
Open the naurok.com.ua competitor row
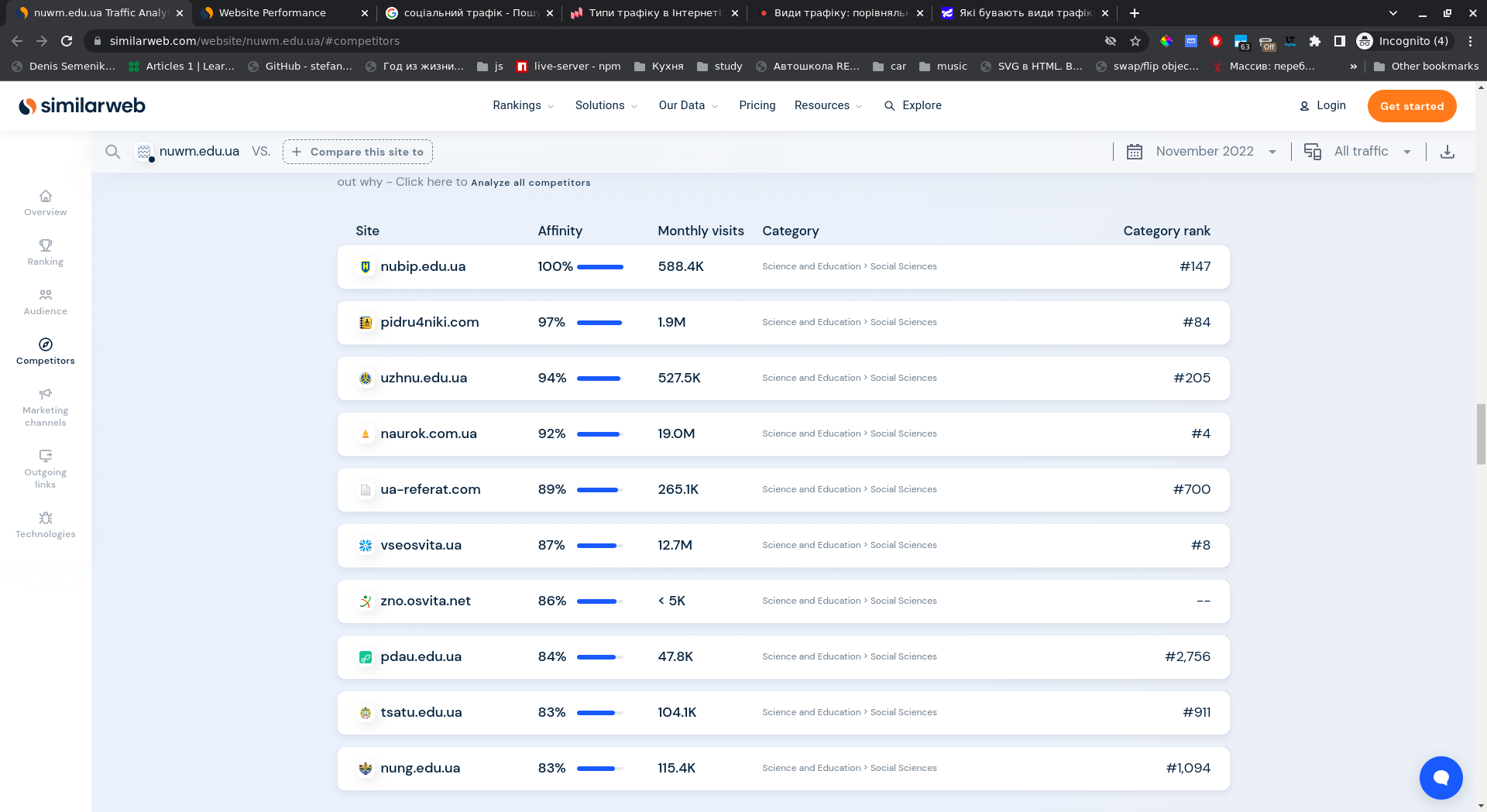coord(428,434)
